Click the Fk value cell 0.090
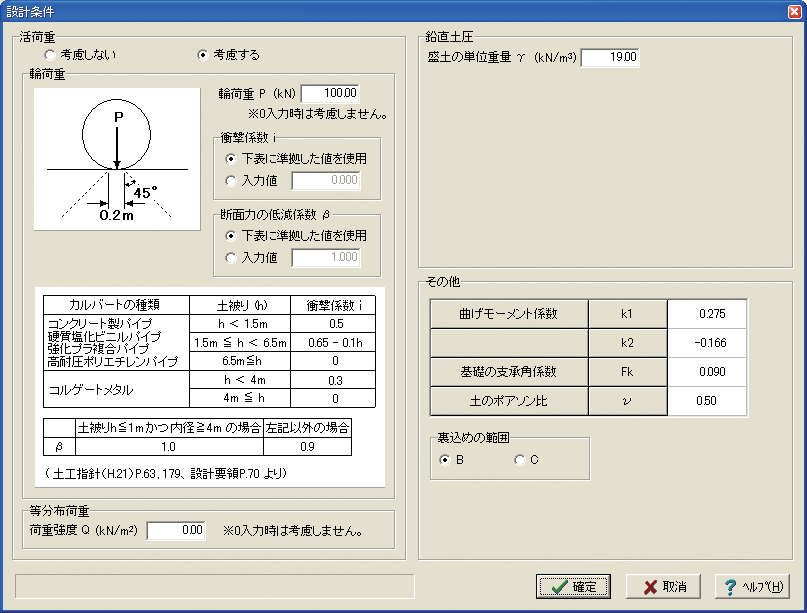This screenshot has height=613, width=807. 707,372
